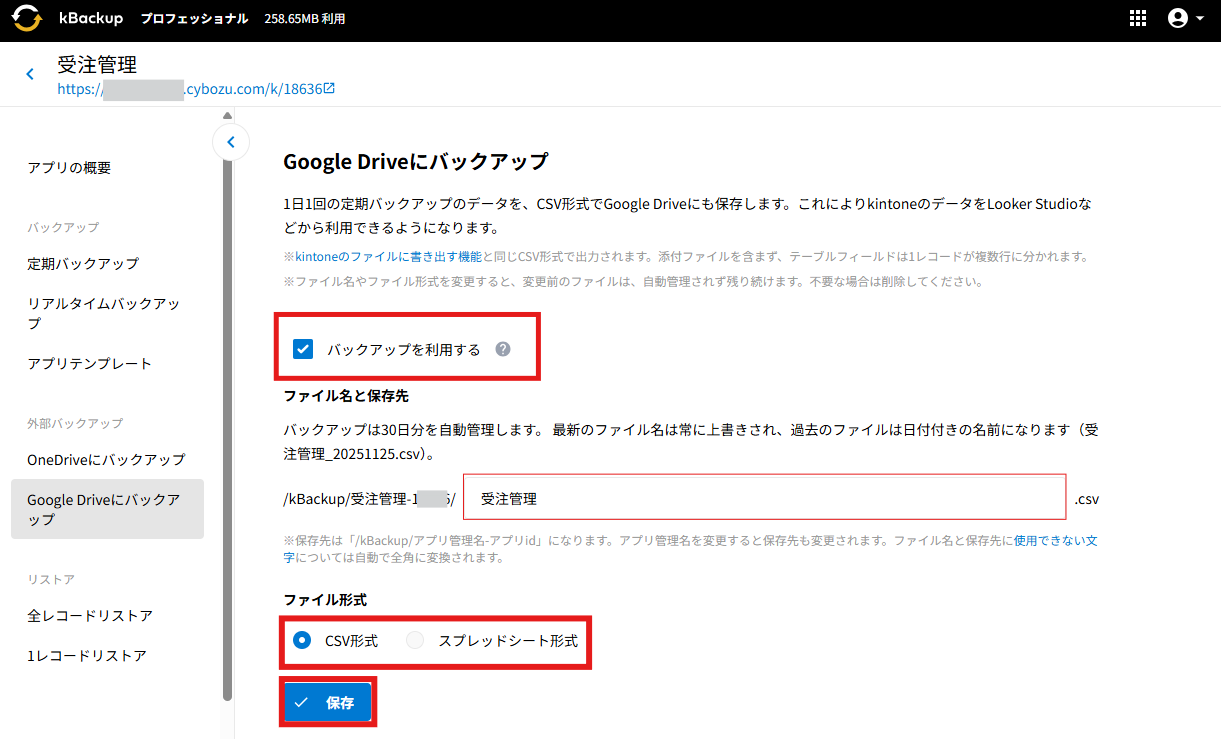Open アプリテンプレート in the sidebar
This screenshot has width=1221, height=739.
(90, 364)
